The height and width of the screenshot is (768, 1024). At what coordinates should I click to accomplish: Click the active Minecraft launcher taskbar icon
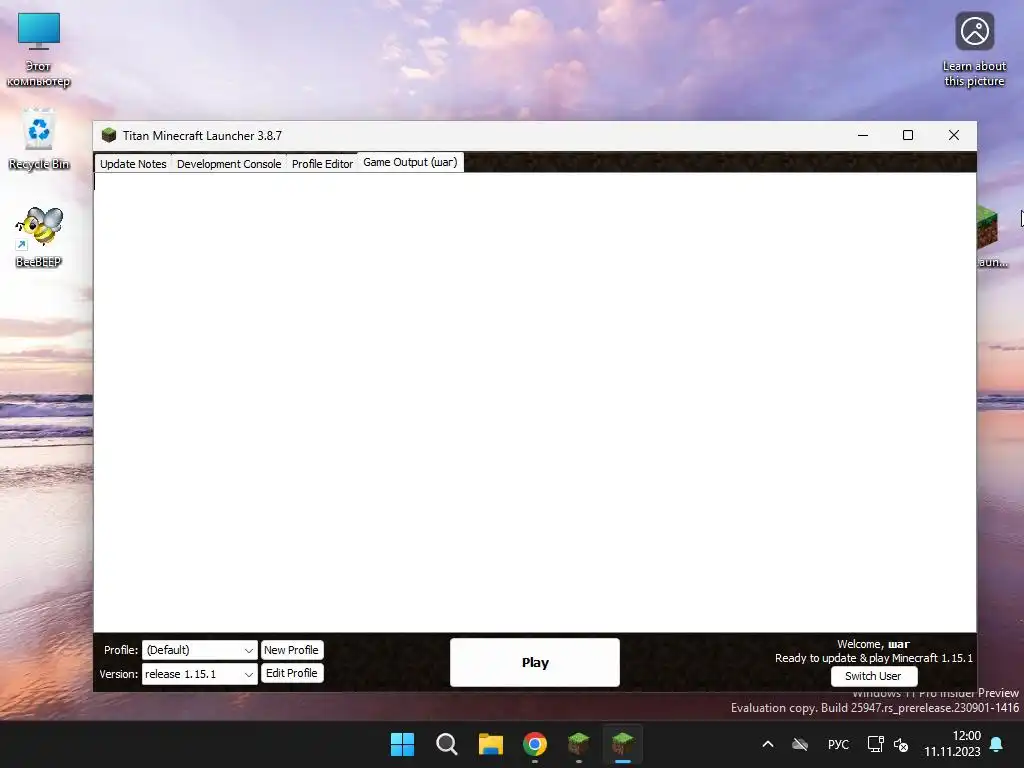[x=623, y=744]
